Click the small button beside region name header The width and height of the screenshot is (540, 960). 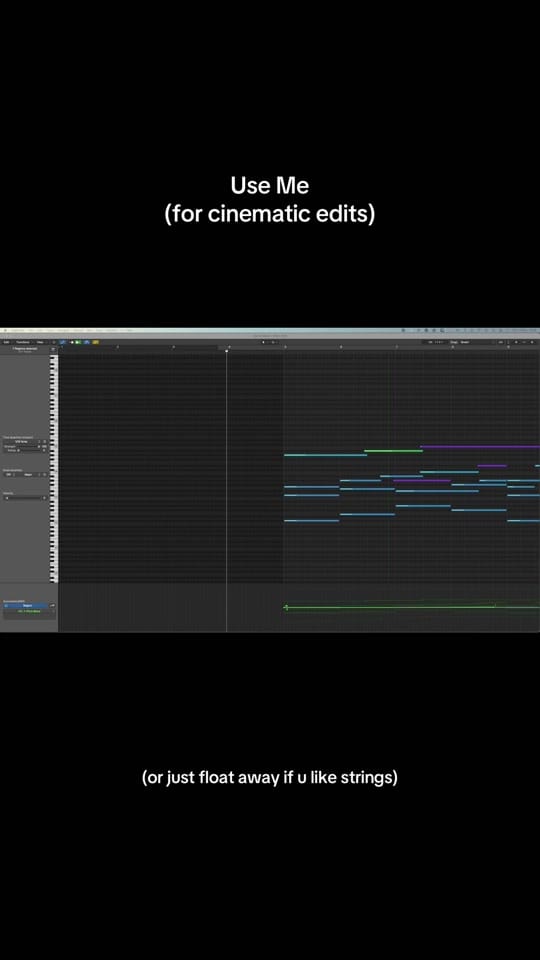coord(53,349)
